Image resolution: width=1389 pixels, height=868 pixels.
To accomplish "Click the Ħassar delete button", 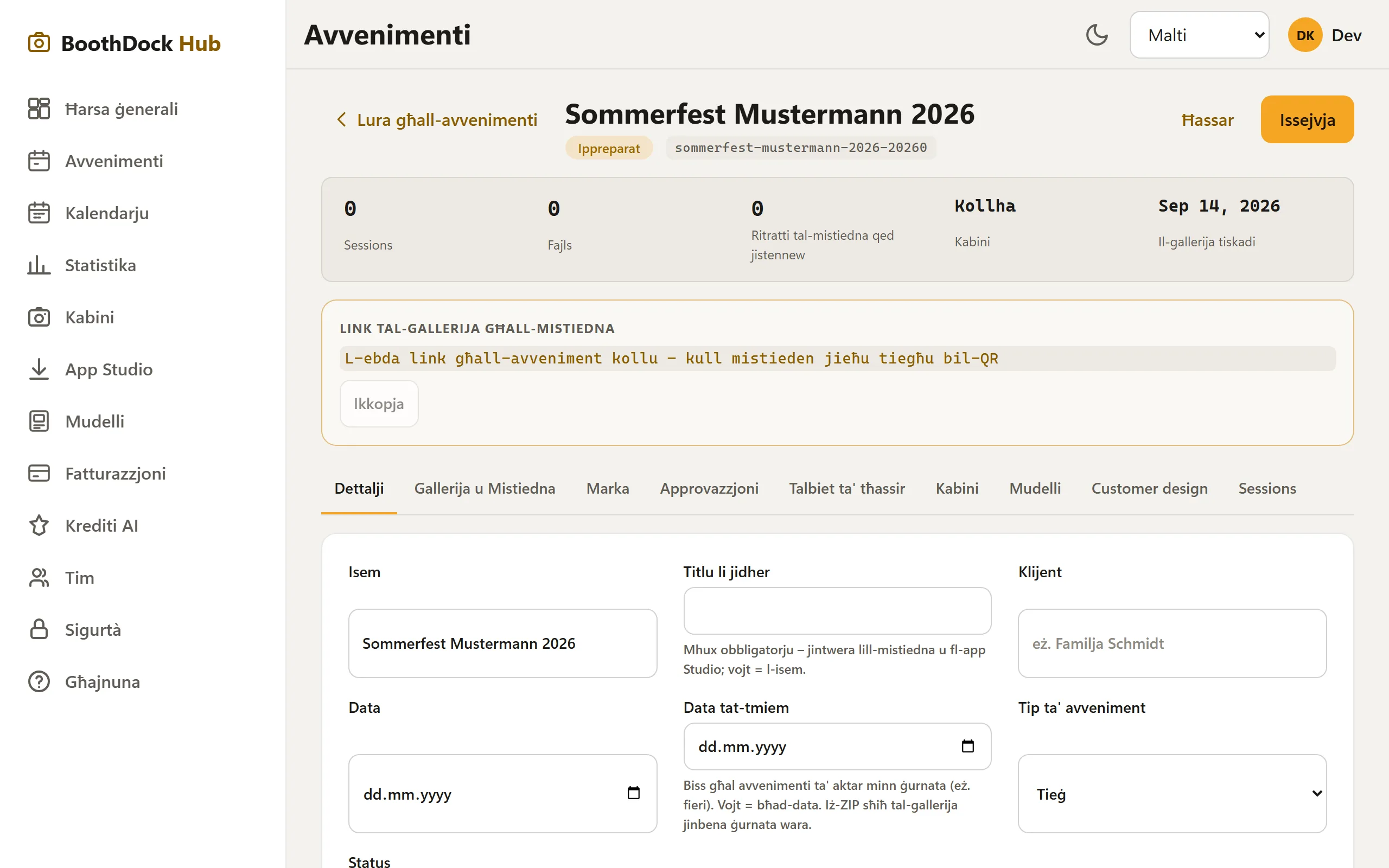I will 1207,120.
